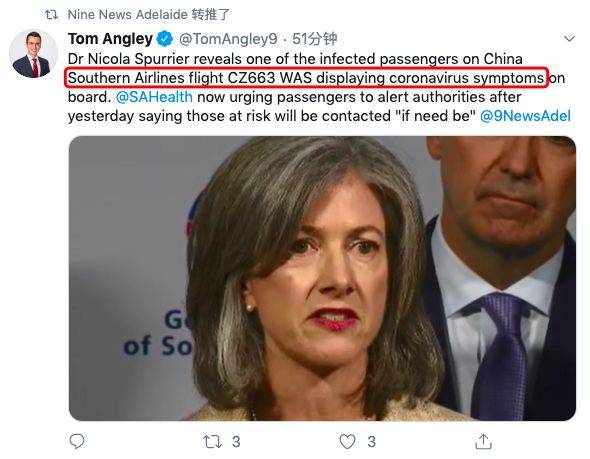Click the retweet count number 3
Image resolution: width=590 pixels, height=459 pixels.
(x=236, y=442)
